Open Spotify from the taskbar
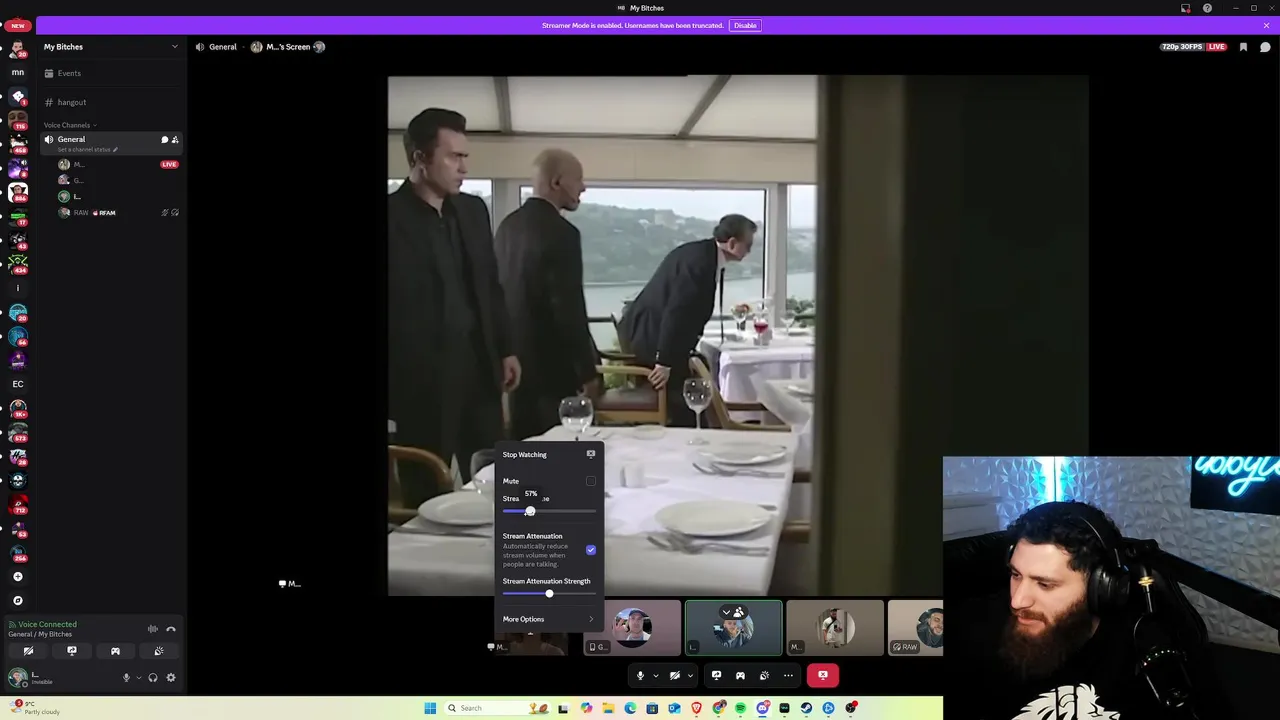The width and height of the screenshot is (1280, 720). (740, 708)
